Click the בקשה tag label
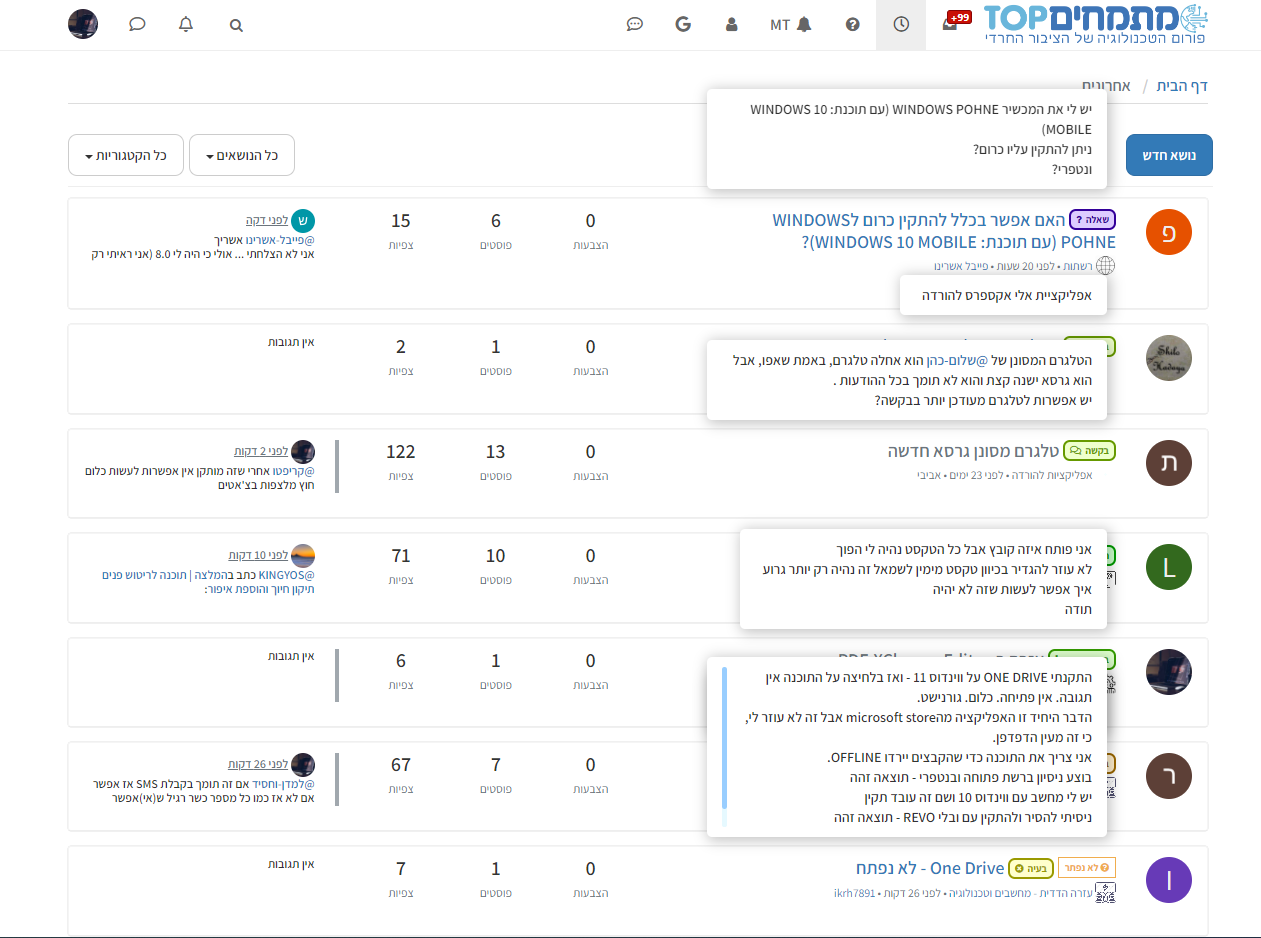 pyautogui.click(x=1089, y=451)
